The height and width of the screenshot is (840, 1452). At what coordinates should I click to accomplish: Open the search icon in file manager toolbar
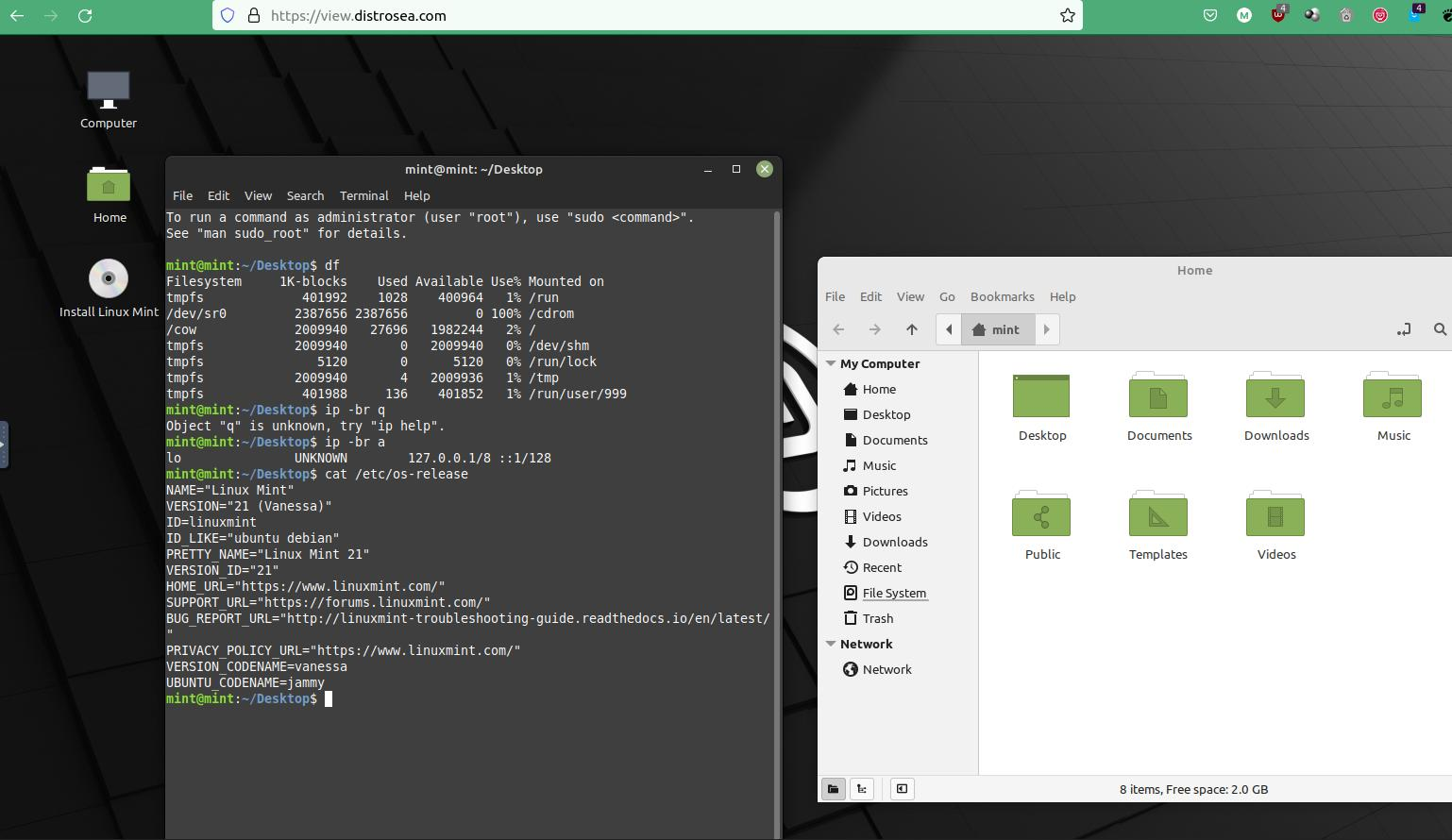pos(1440,329)
